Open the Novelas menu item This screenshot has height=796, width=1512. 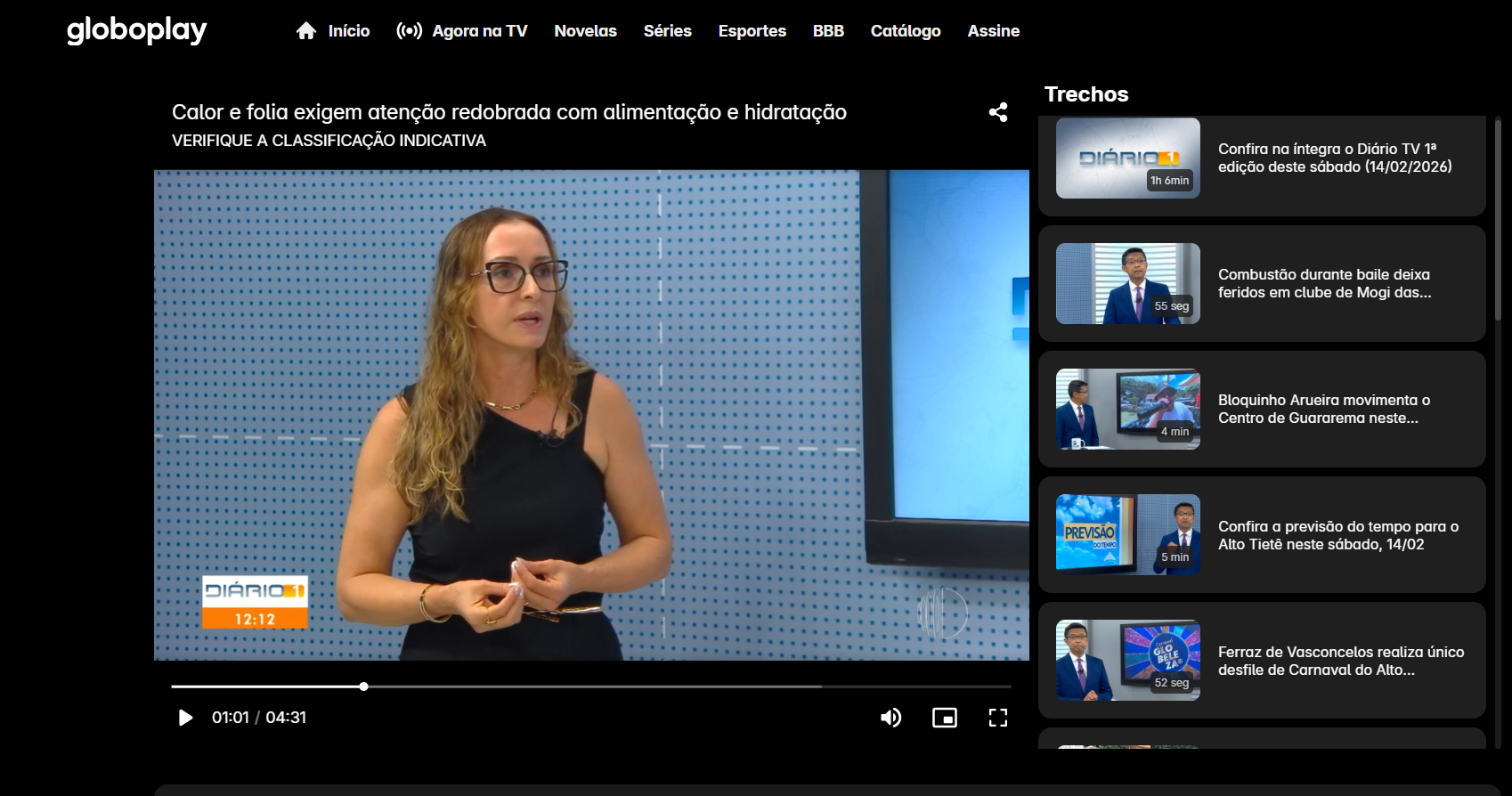585,31
